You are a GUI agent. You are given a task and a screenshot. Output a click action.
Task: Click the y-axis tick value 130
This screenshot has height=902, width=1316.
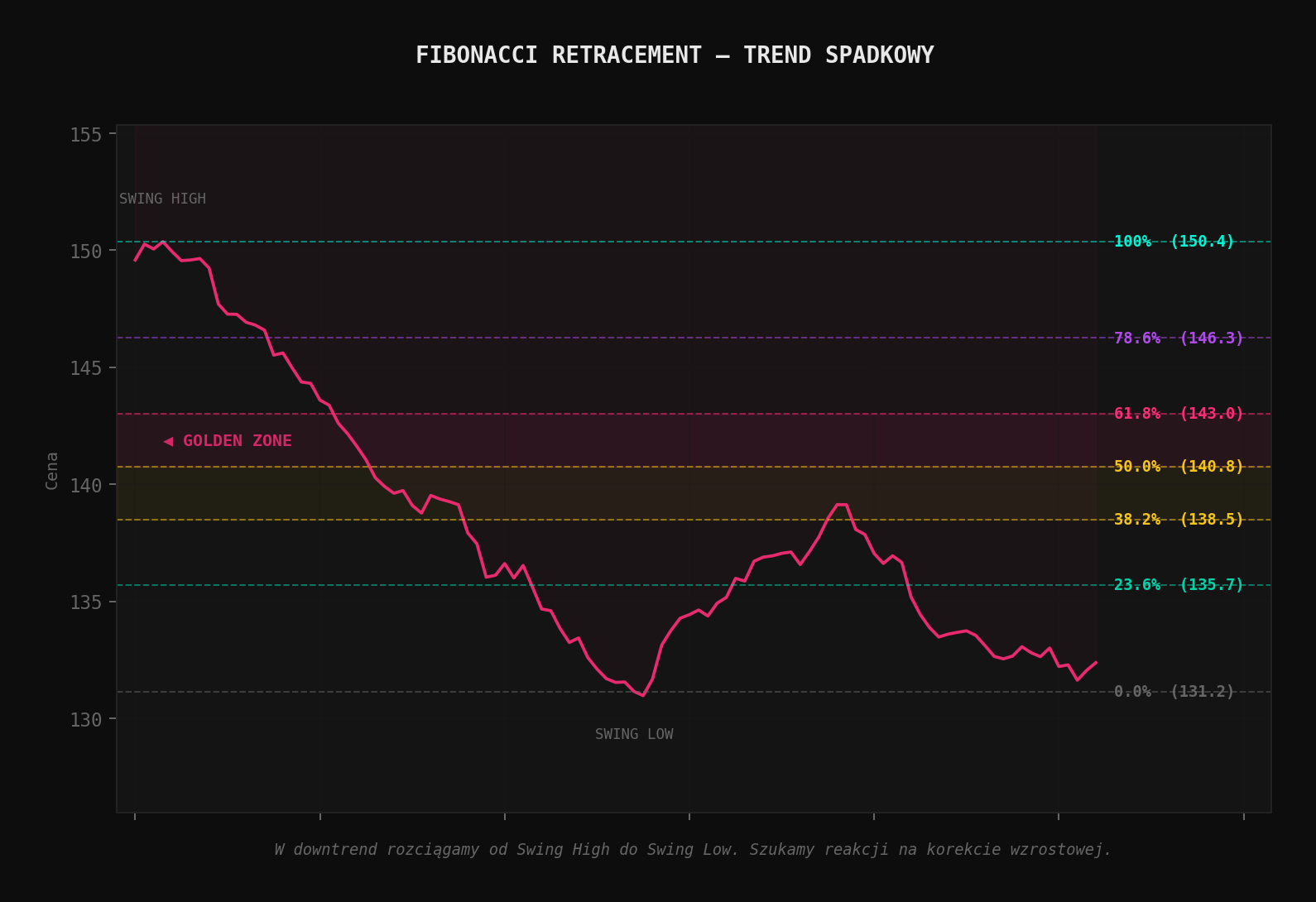(86, 720)
